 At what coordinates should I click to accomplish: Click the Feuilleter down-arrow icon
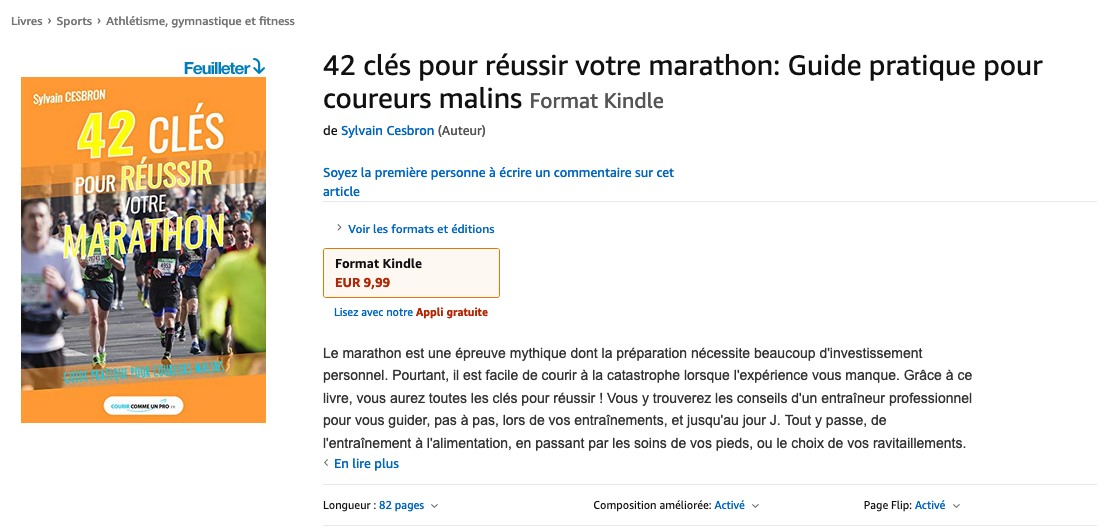pos(259,67)
